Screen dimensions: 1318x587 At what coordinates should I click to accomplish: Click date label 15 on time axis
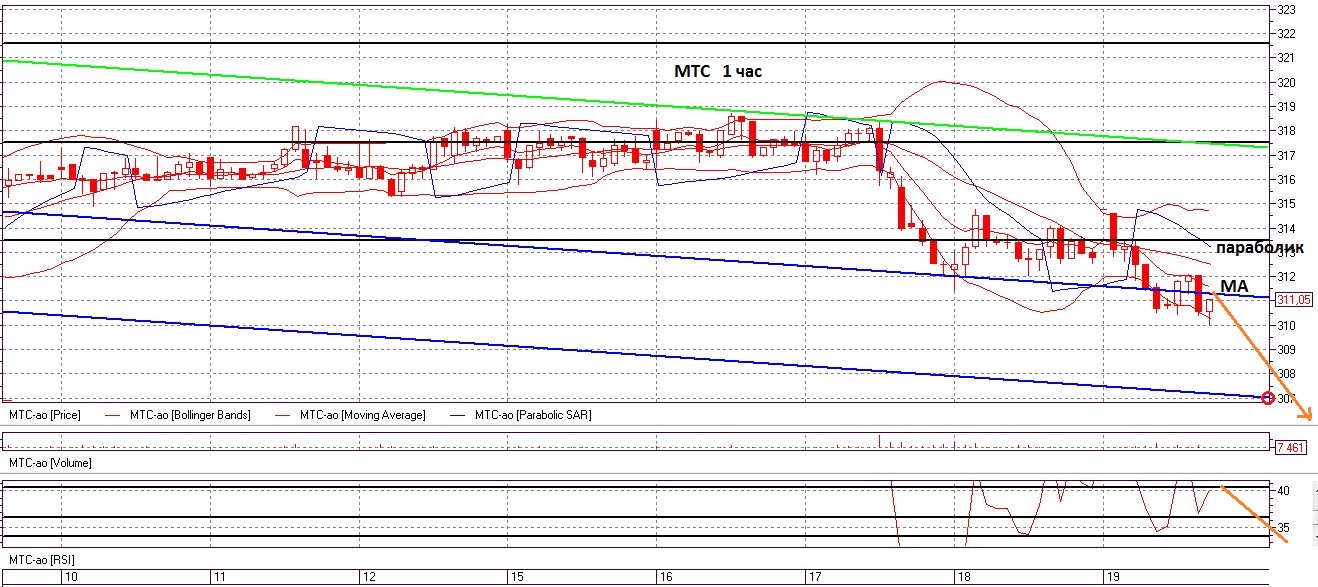point(516,578)
